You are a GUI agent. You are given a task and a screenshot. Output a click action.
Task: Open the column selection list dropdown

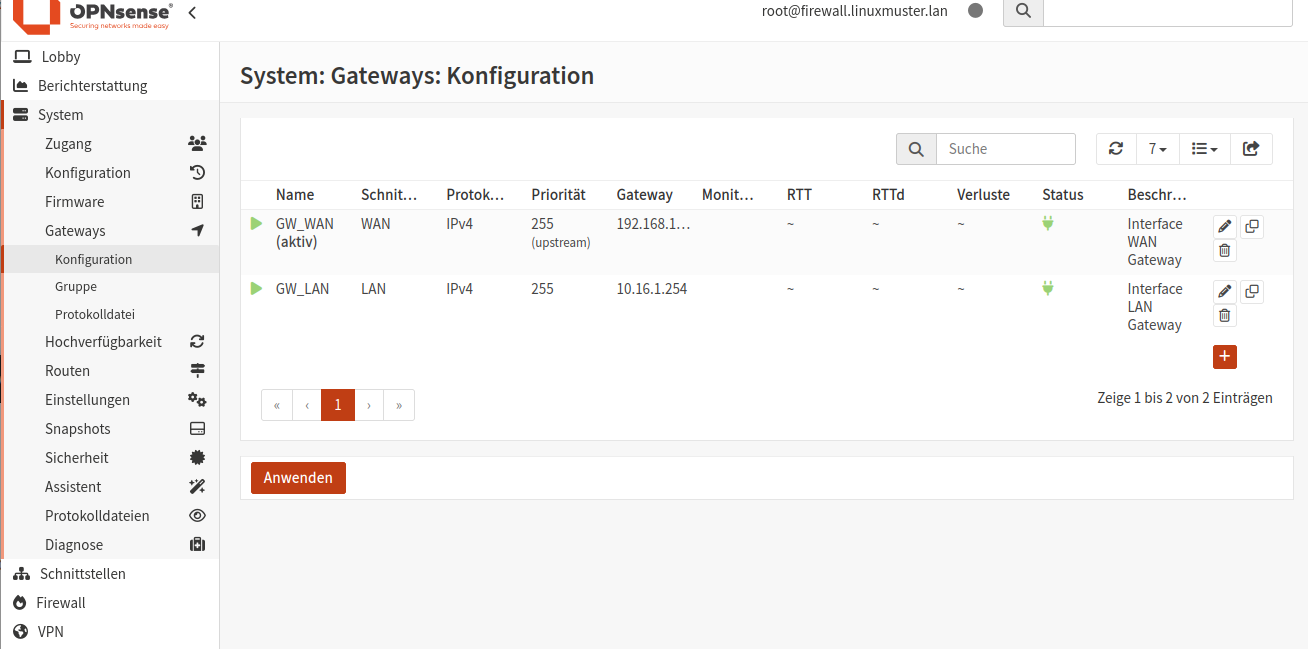(1204, 149)
